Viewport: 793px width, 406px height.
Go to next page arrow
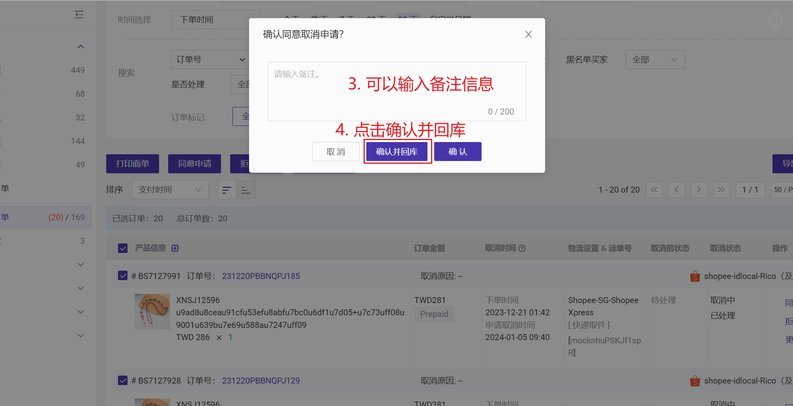click(698, 190)
